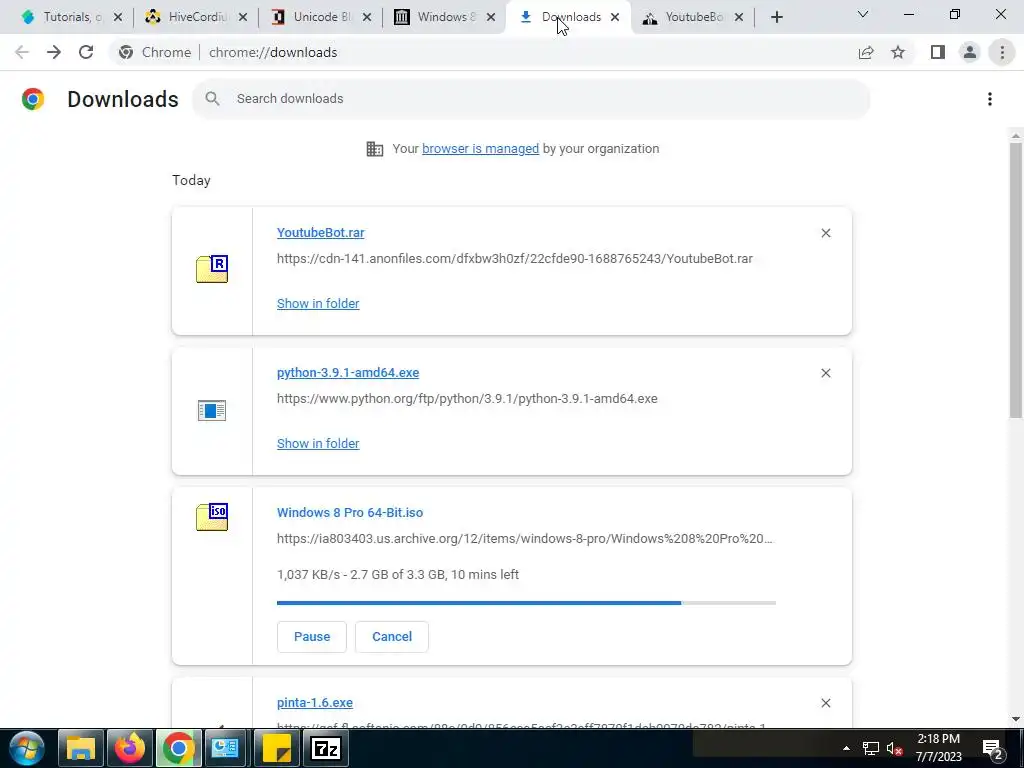Click the YoutubeBot.rar file icon

pos(212,269)
